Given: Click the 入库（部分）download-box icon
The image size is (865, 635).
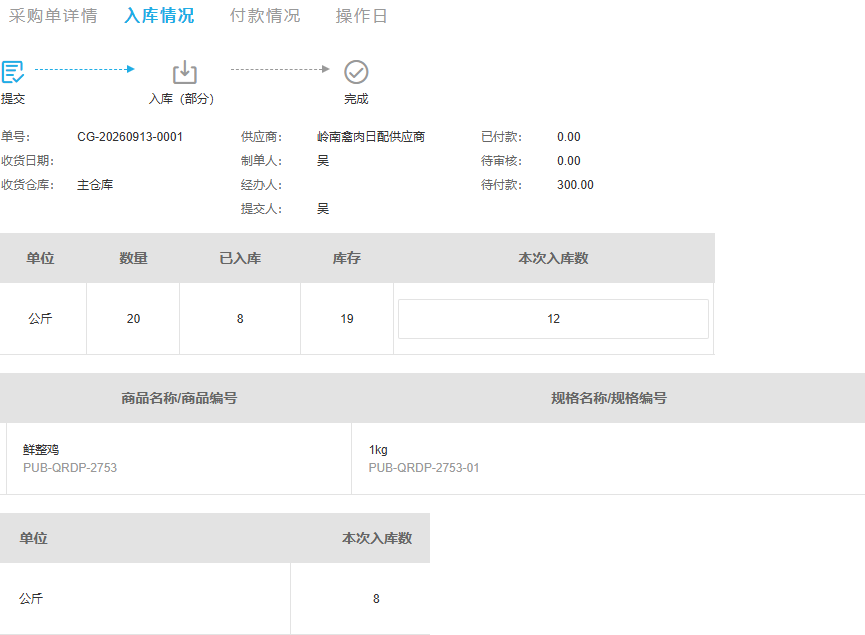Looking at the screenshot, I should (184, 72).
